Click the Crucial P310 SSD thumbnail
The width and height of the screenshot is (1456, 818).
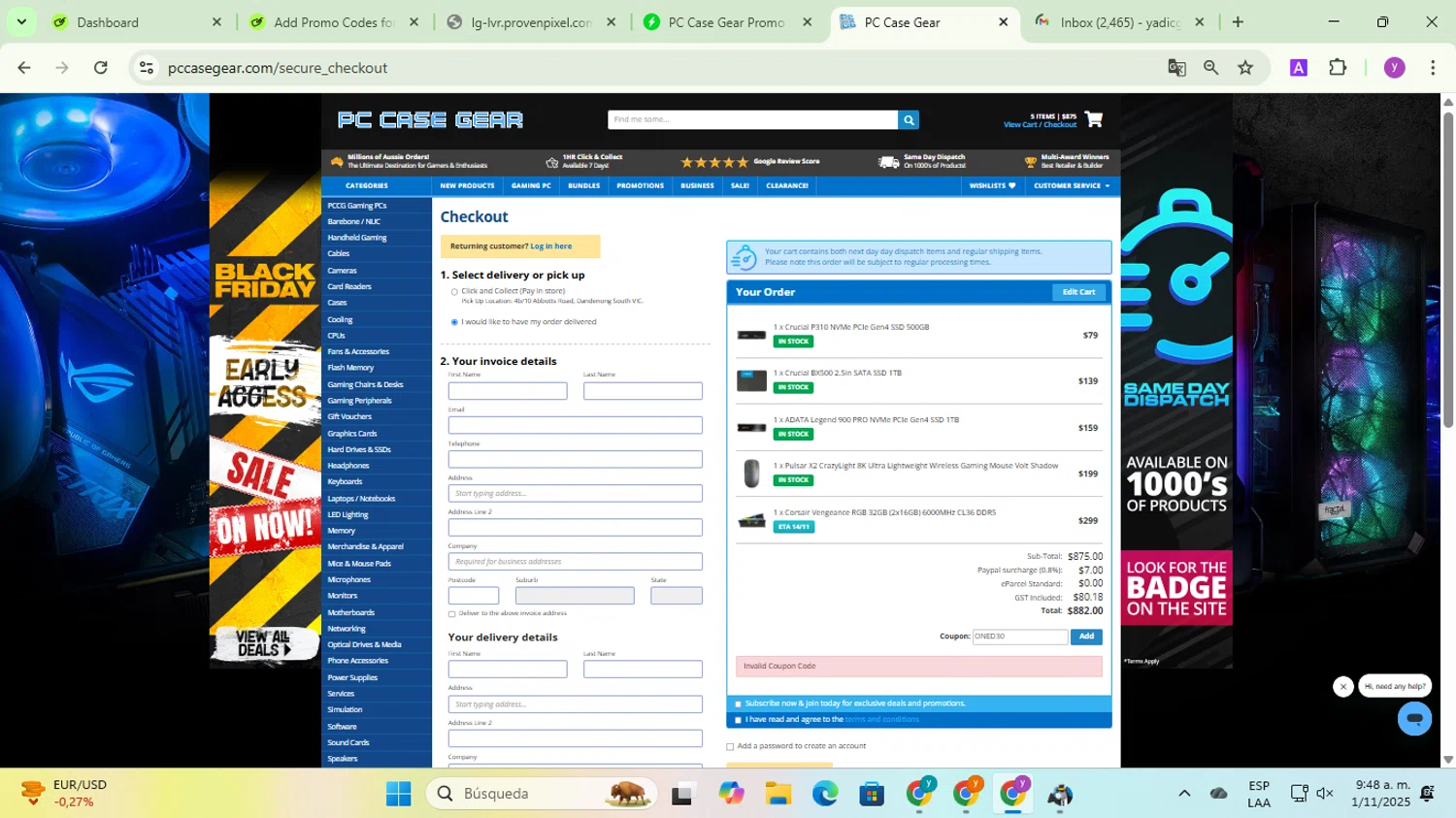coord(751,335)
